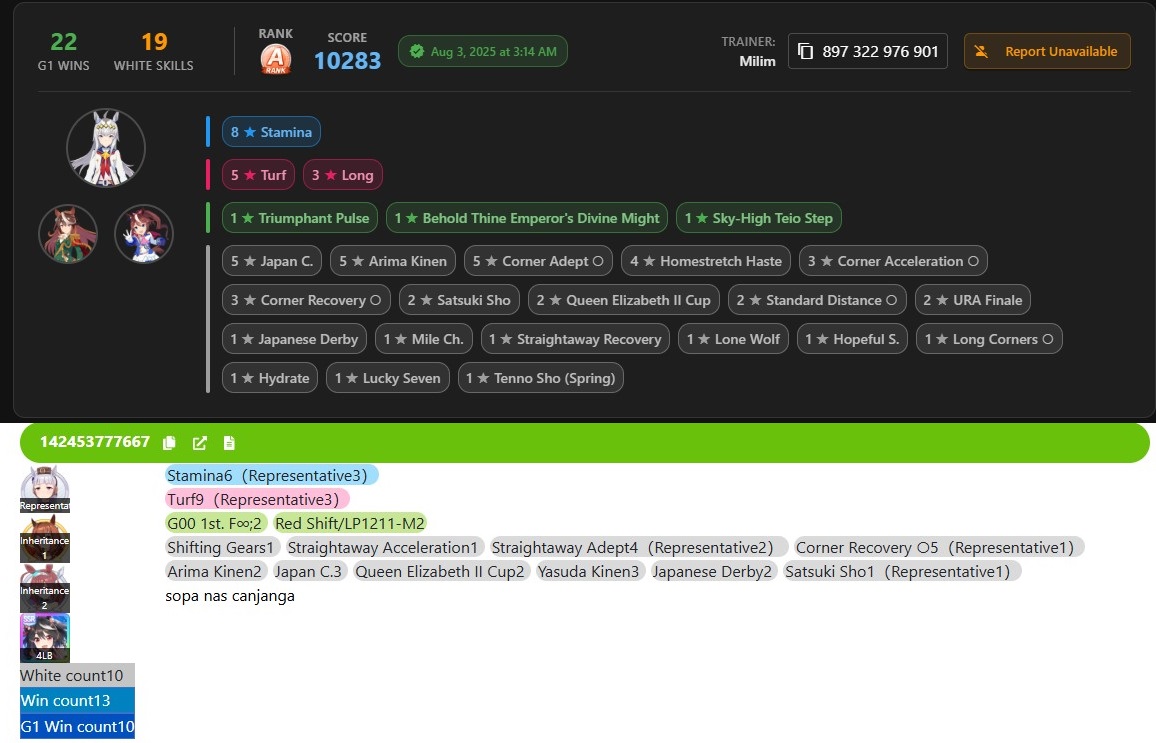Click the 2 star Satsuki Sho tag
The width and height of the screenshot is (1156, 743).
pos(459,300)
